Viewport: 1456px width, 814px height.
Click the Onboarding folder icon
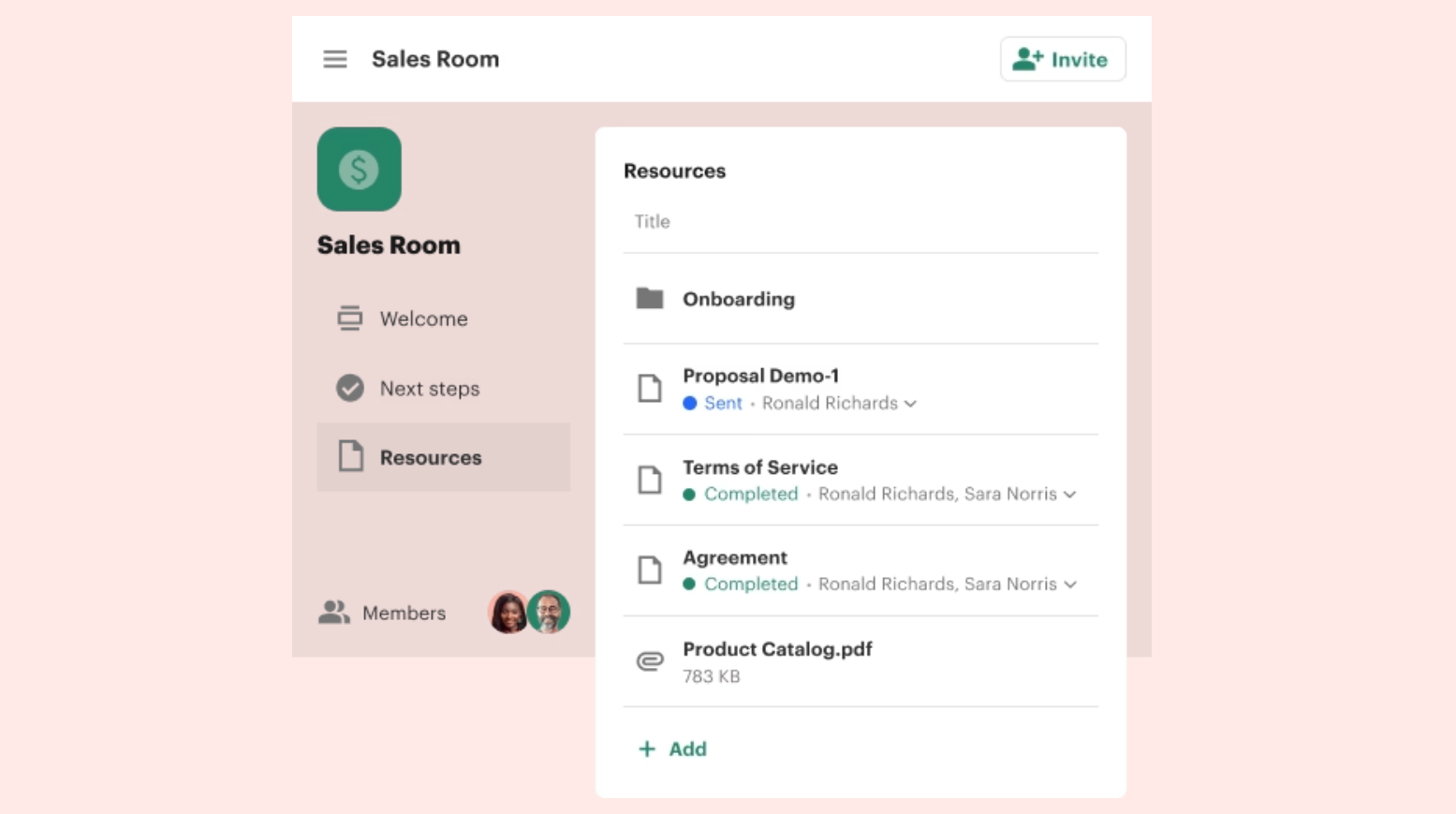point(650,298)
